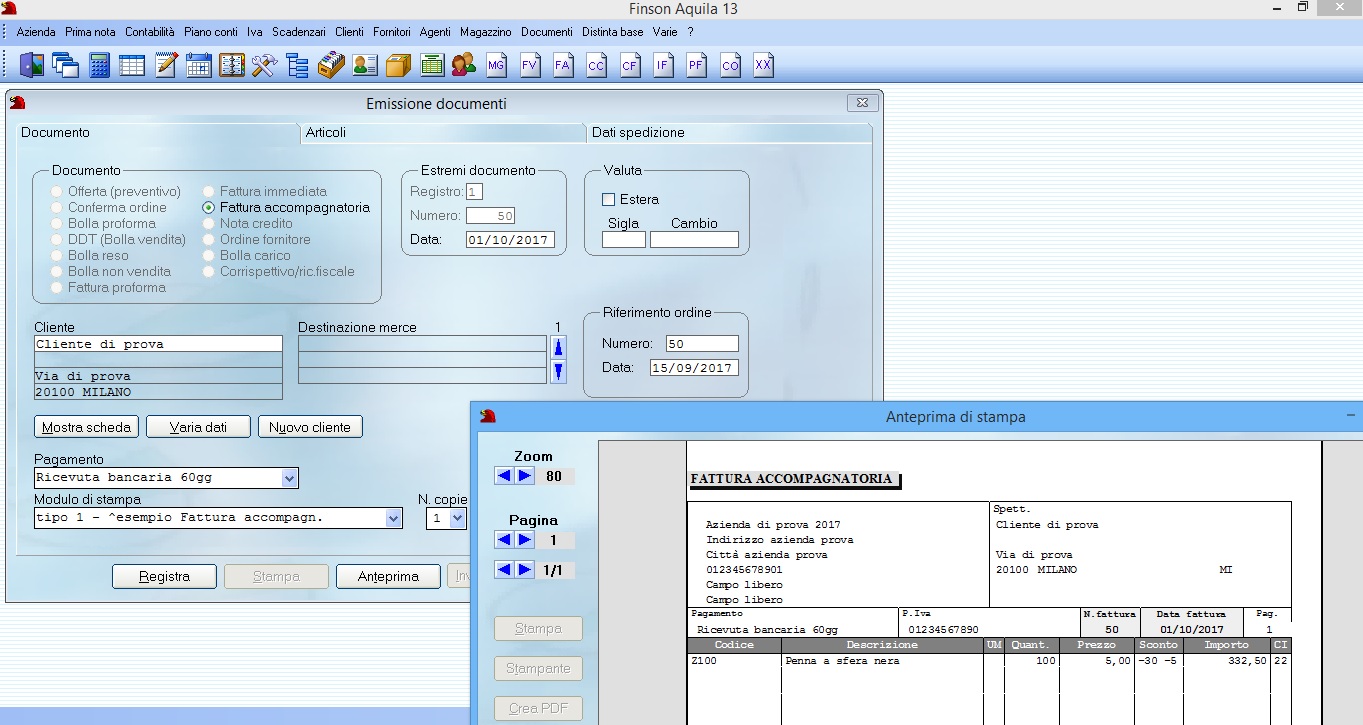Click the CF document icon
This screenshot has height=725, width=1363.
click(x=629, y=66)
